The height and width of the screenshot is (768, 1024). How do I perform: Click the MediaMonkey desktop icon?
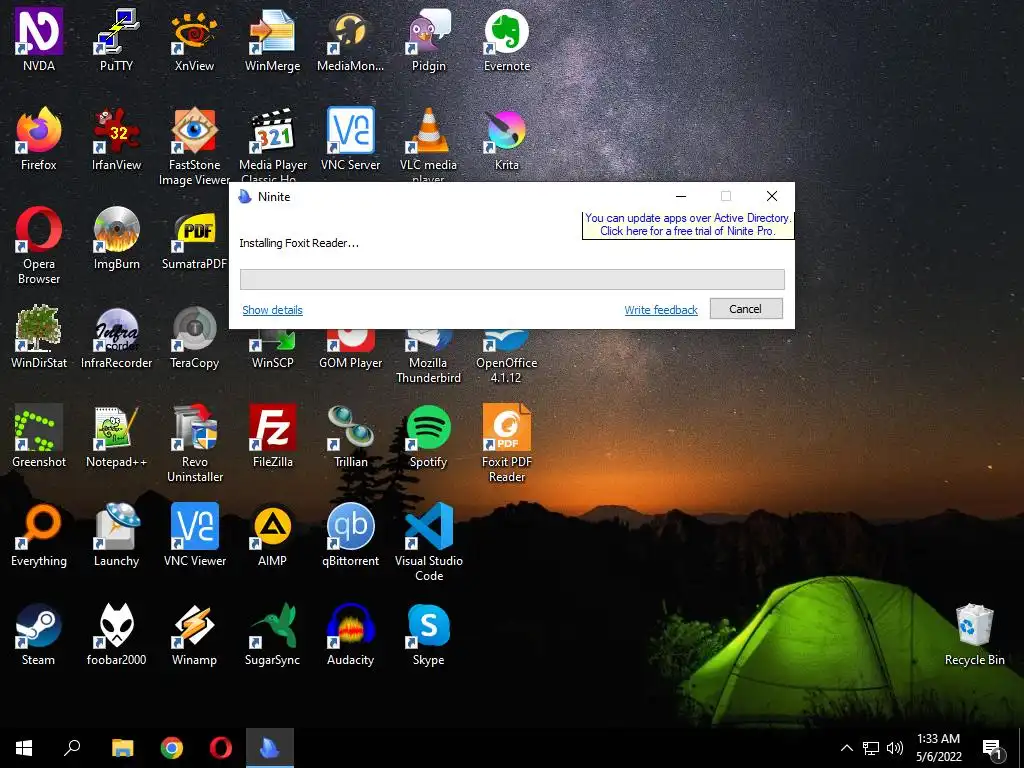[x=350, y=31]
